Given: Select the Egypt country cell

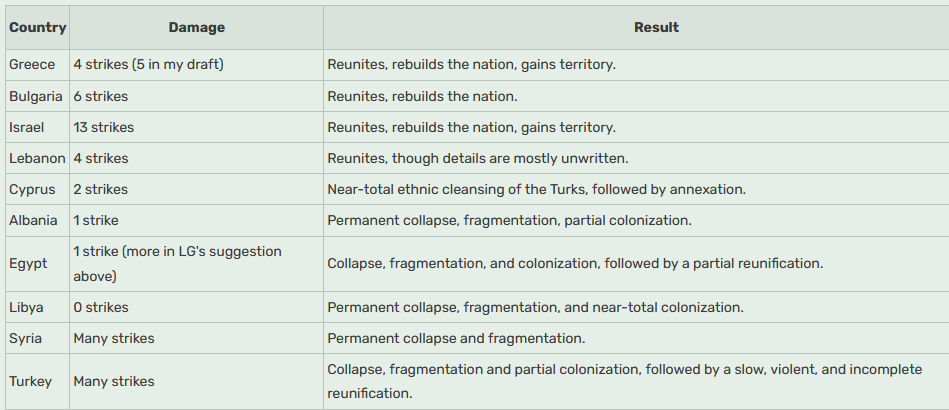Looking at the screenshot, I should pyautogui.click(x=27, y=263).
